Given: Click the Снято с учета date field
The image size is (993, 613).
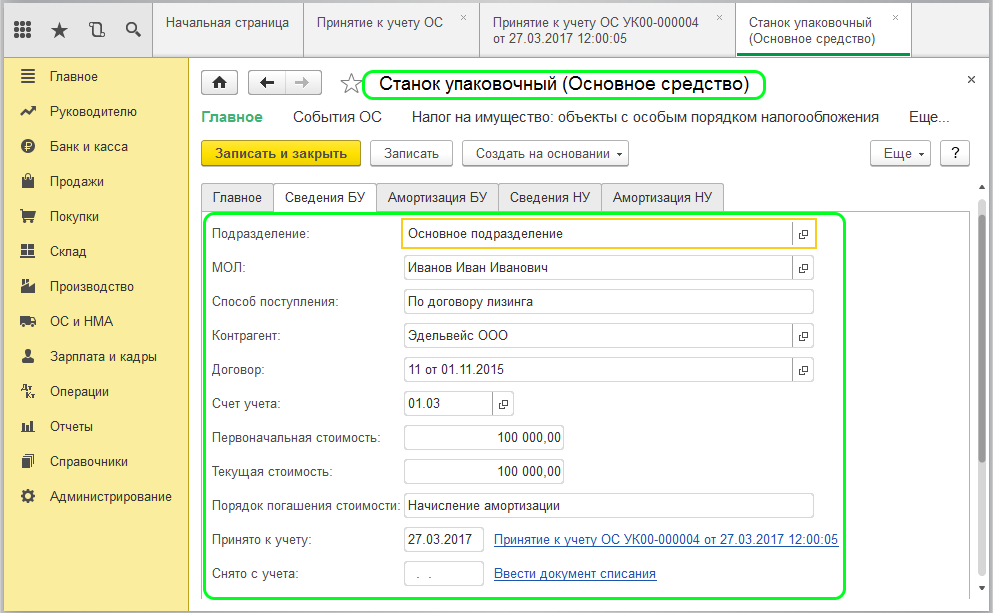Looking at the screenshot, I should (443, 573).
